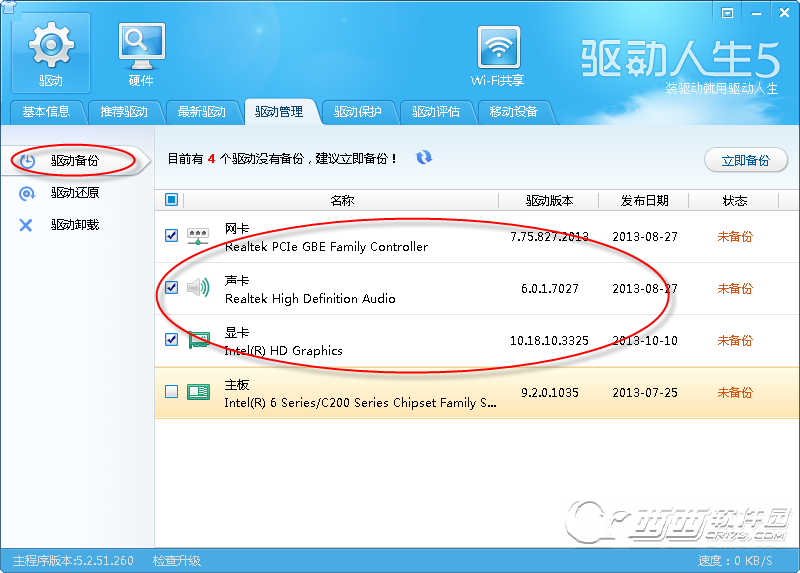Click 未备份 status in 网卡 row
This screenshot has height=573, width=800.
[735, 237]
